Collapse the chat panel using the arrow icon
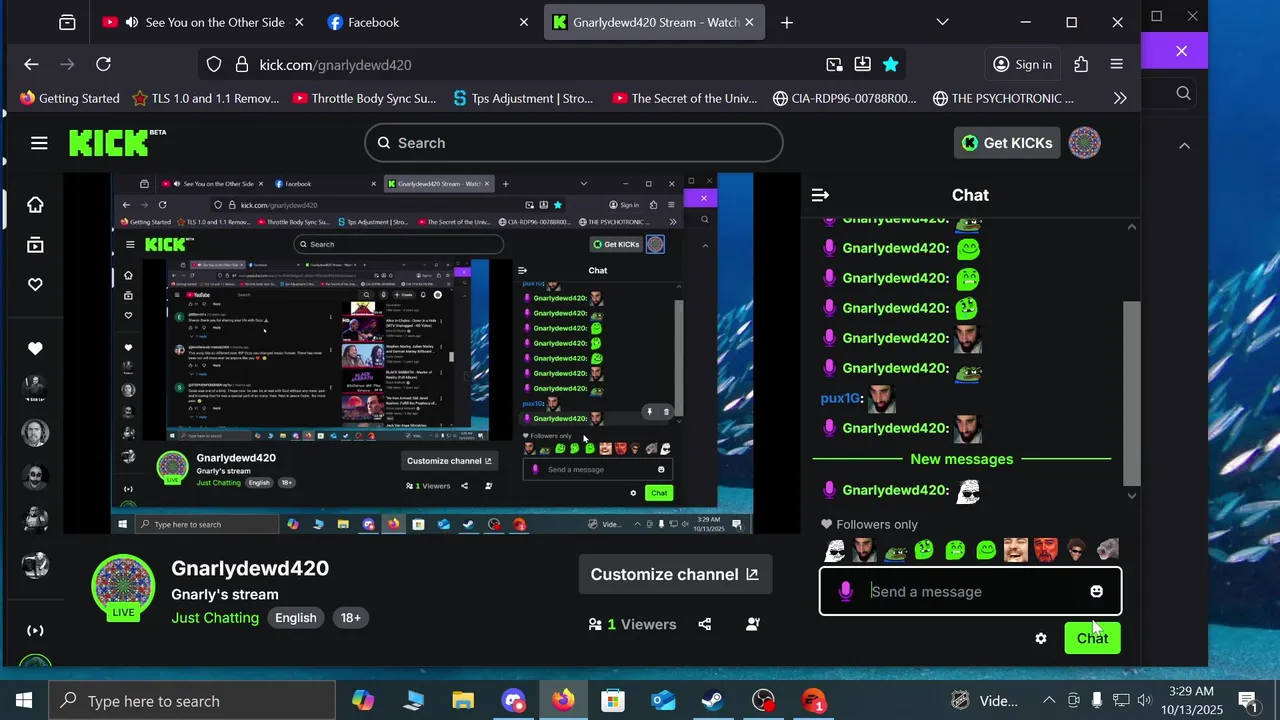 (820, 195)
